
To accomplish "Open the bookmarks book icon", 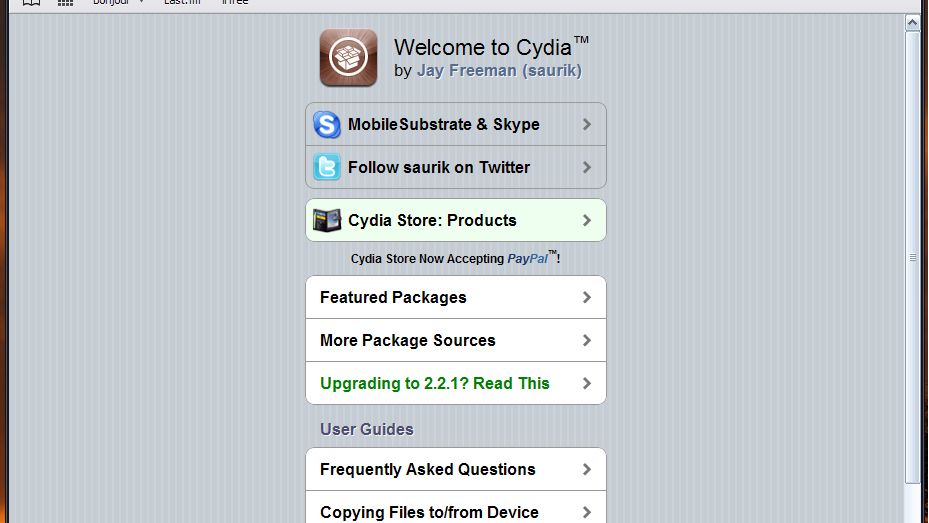I will tap(31, 3).
